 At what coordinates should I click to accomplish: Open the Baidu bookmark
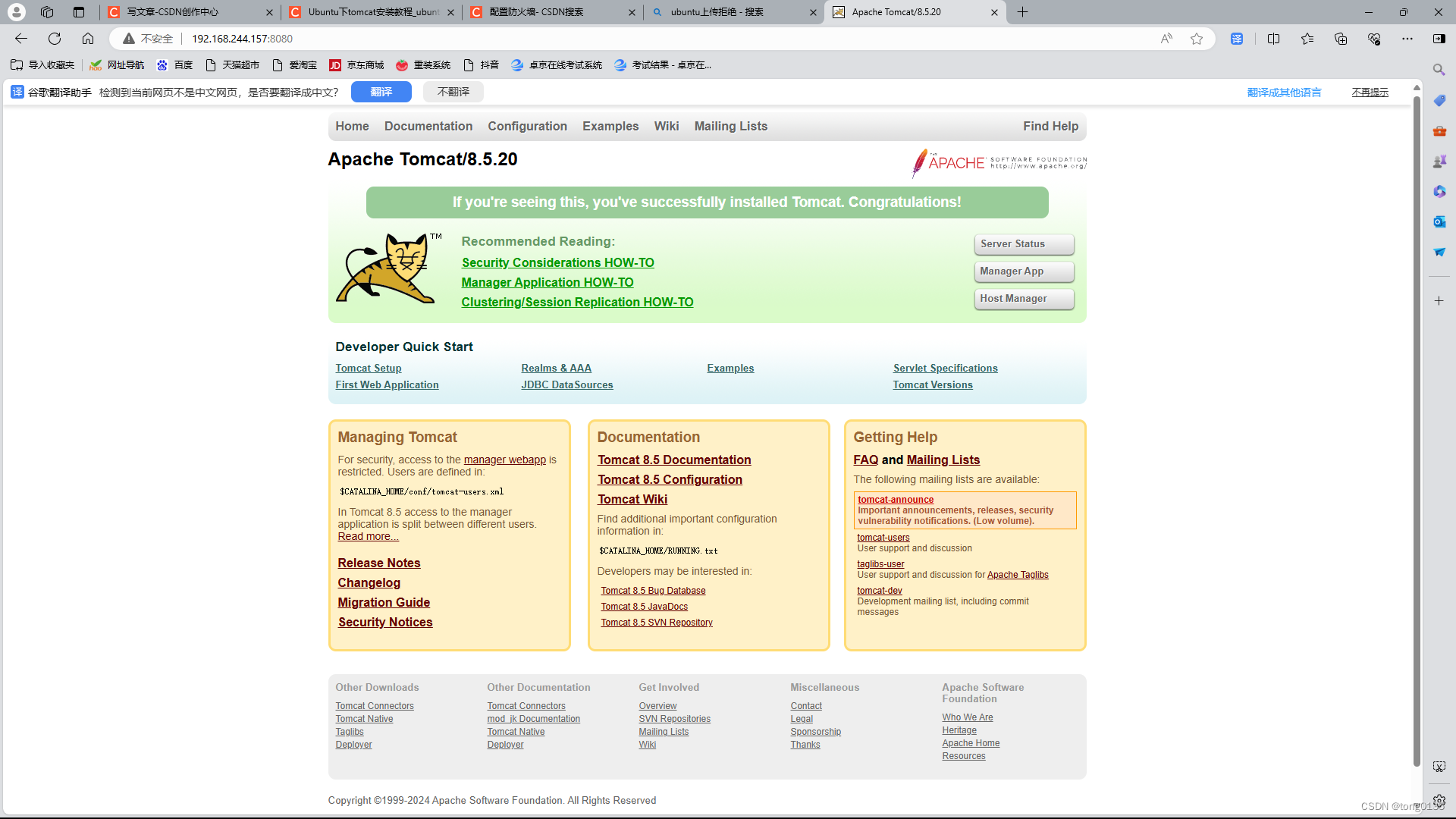174,65
